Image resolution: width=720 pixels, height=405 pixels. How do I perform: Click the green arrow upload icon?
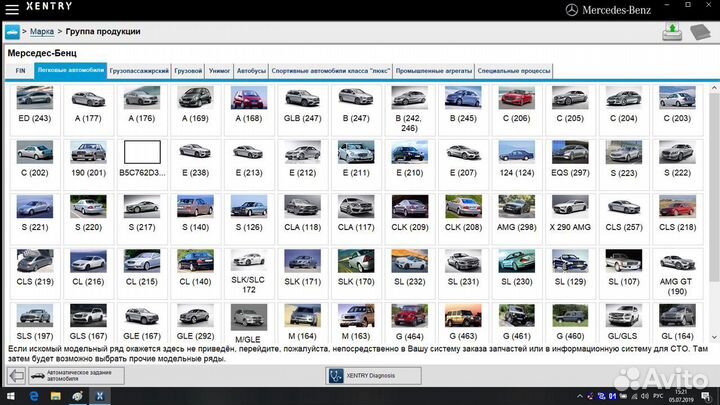pyautogui.click(x=672, y=32)
